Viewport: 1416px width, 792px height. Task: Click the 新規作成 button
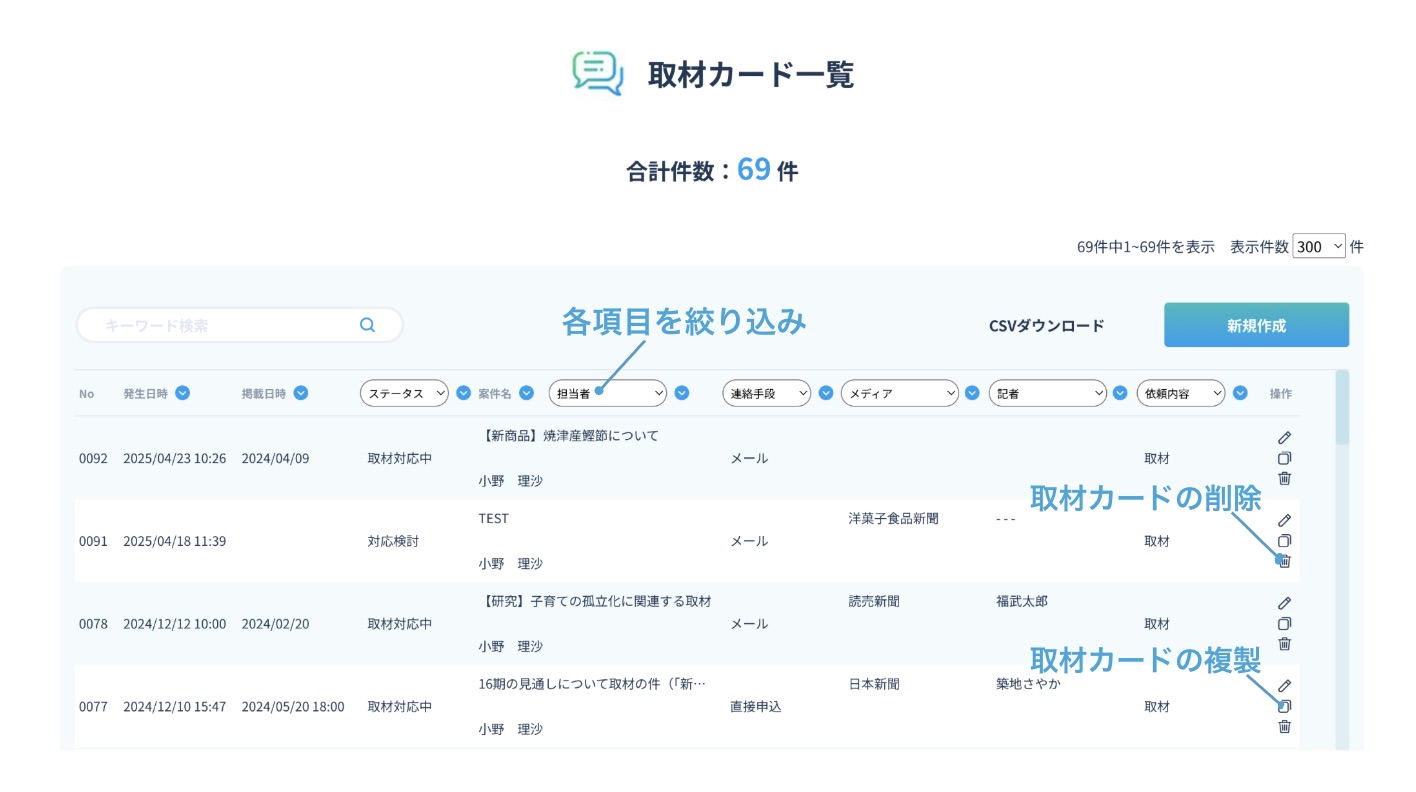[x=1256, y=325]
